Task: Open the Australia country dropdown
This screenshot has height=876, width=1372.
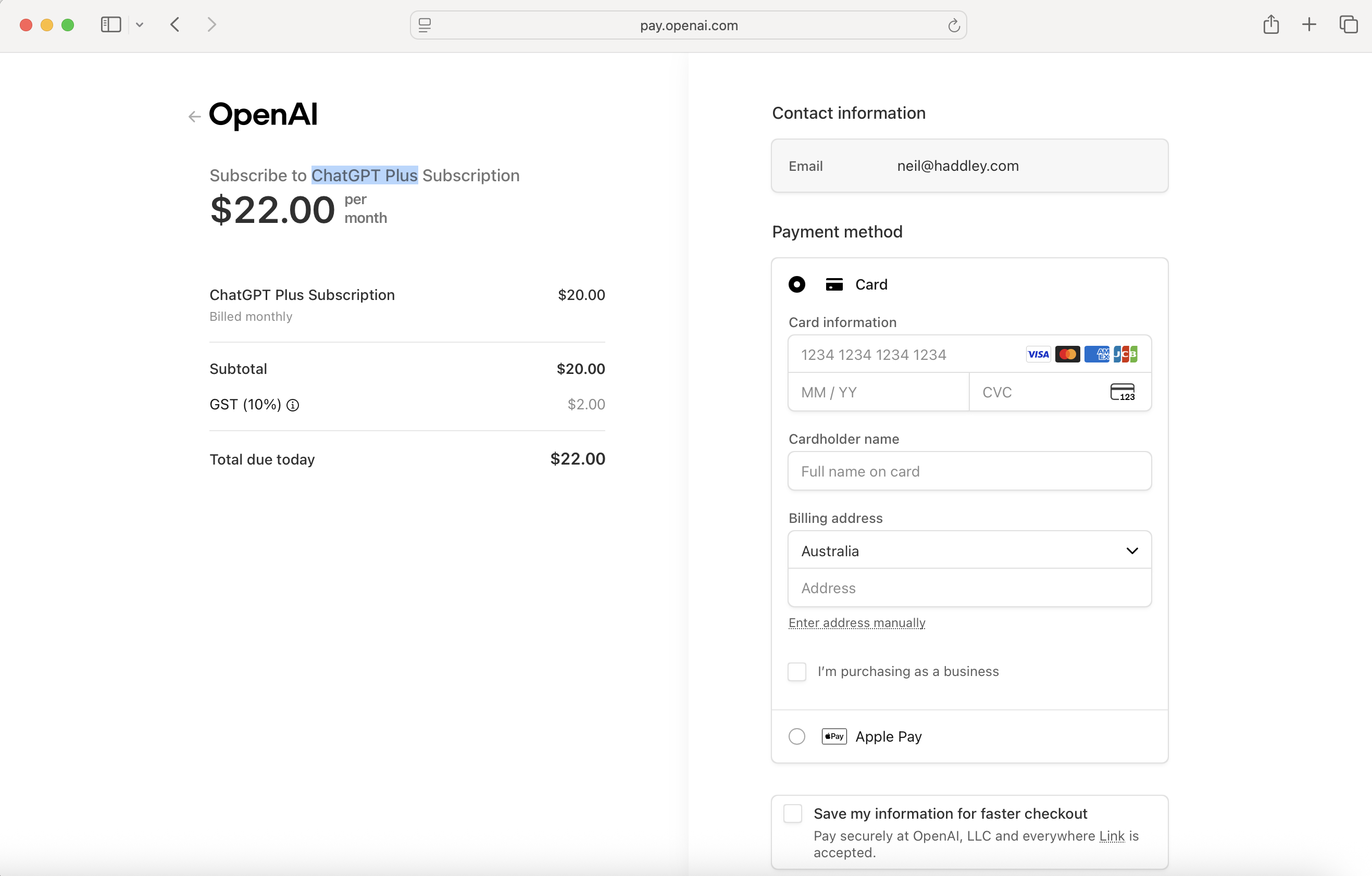Action: 969,551
